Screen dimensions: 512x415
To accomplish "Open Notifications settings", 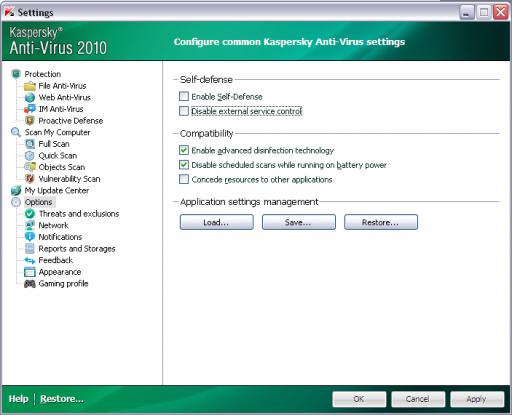I will [x=60, y=237].
